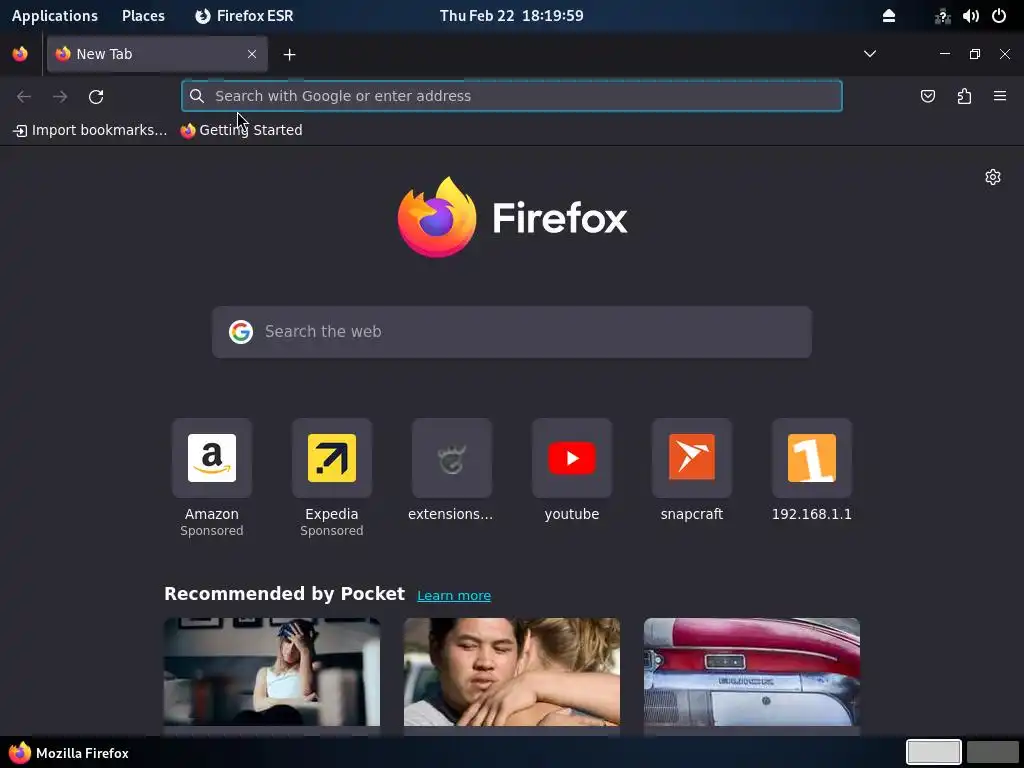Open Firefox ESR app menu in top bar
This screenshot has height=768, width=1024.
244,16
